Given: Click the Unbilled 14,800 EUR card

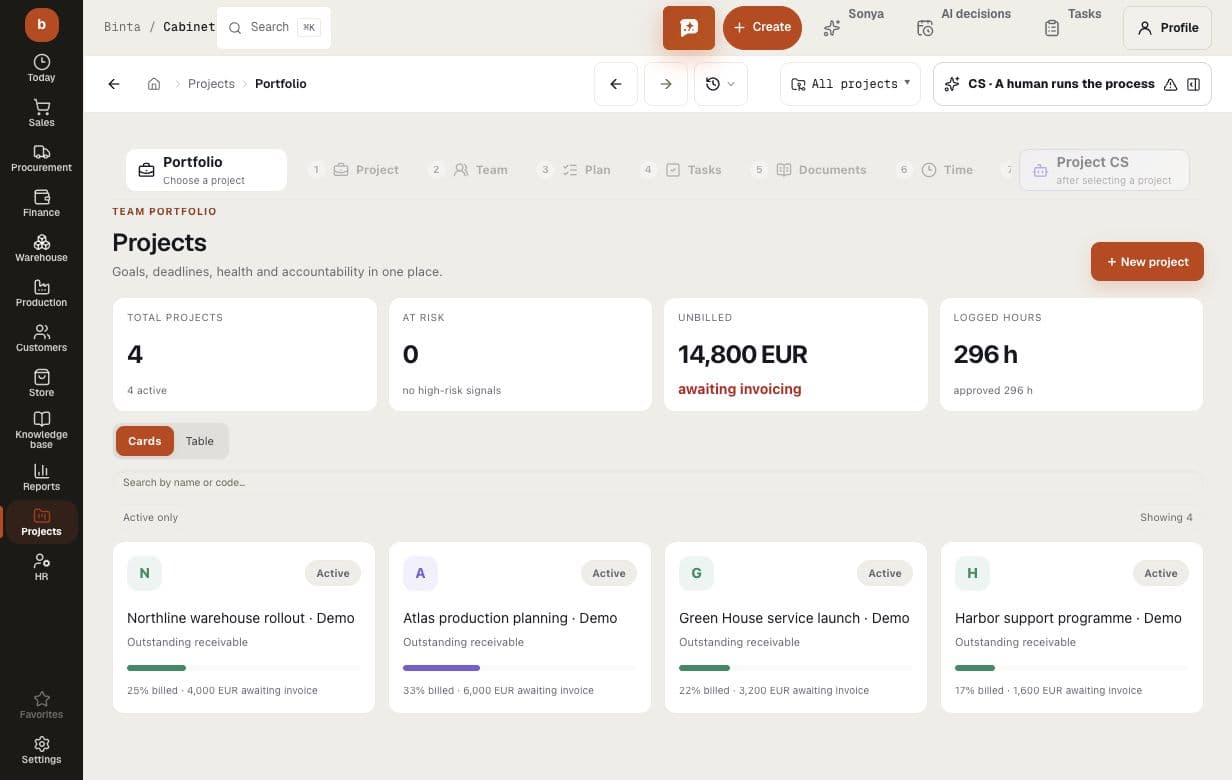Looking at the screenshot, I should 796,354.
